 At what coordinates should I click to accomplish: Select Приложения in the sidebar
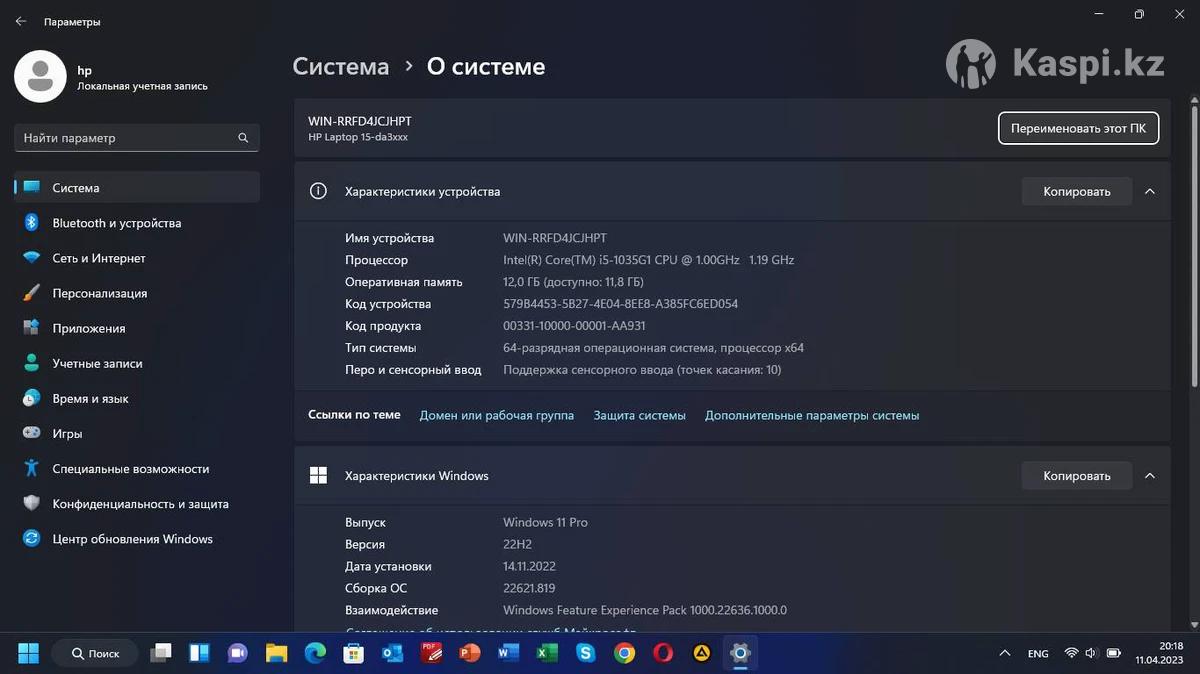tap(137, 328)
